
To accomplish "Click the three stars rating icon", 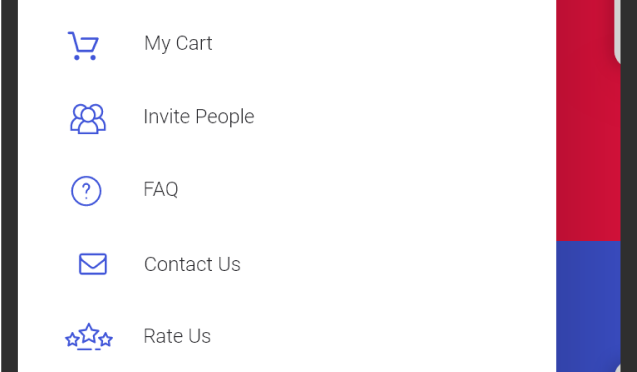I will click(89, 337).
